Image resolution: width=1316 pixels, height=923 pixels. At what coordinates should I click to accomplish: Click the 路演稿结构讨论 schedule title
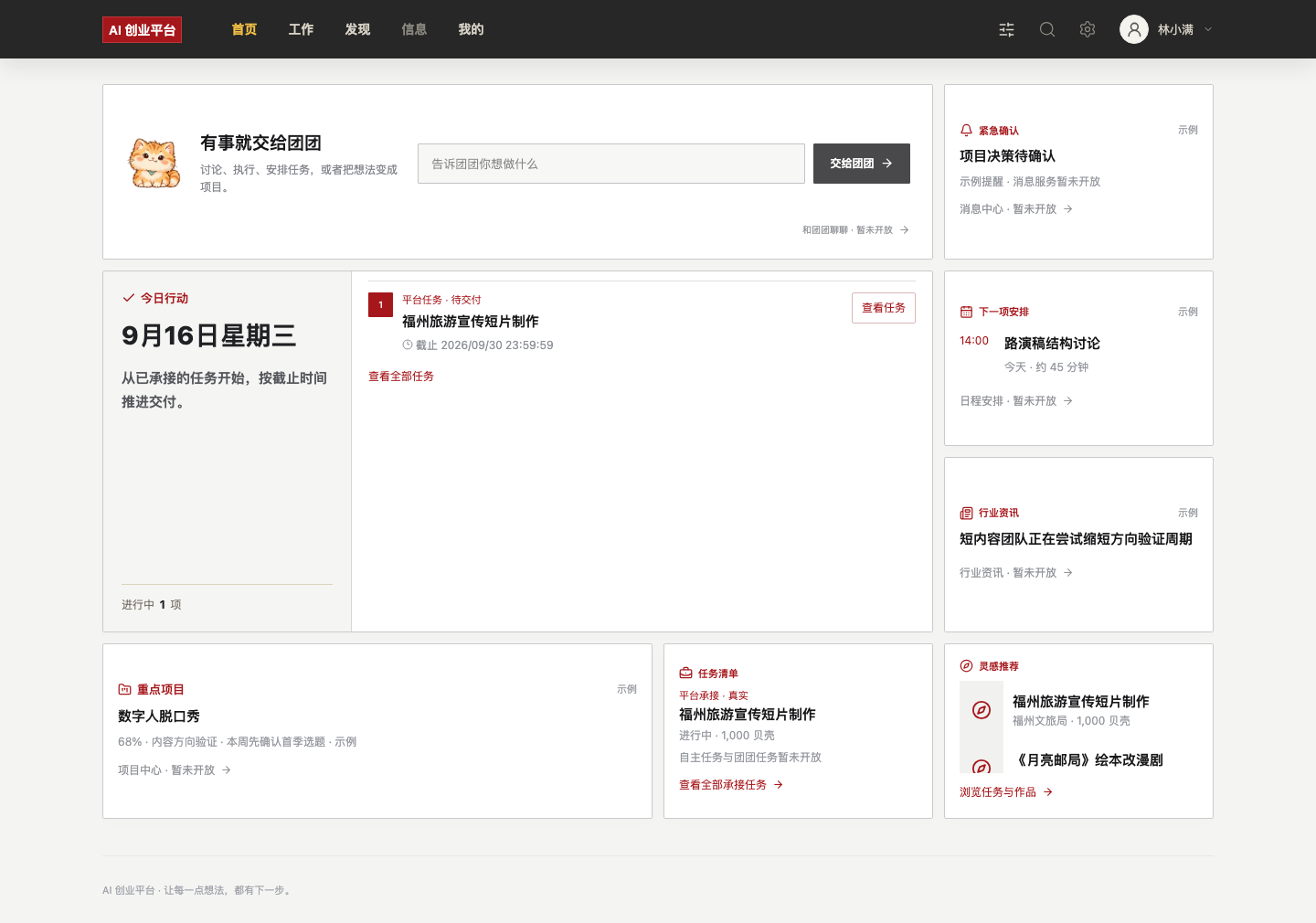point(1052,344)
